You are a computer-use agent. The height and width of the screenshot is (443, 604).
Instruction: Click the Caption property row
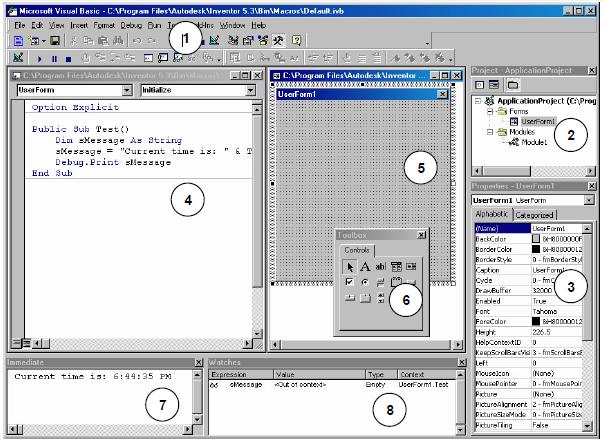point(529,270)
